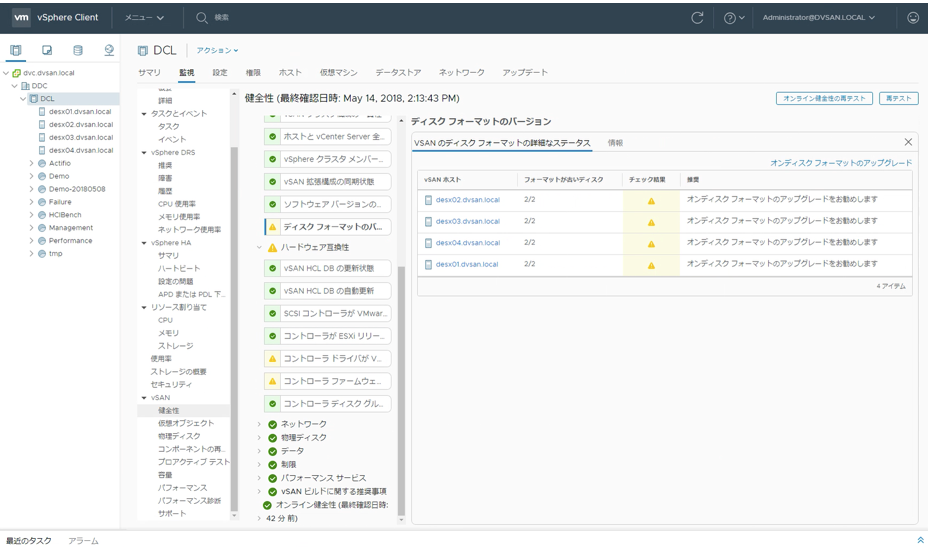Open the アクション dropdown

(217, 50)
